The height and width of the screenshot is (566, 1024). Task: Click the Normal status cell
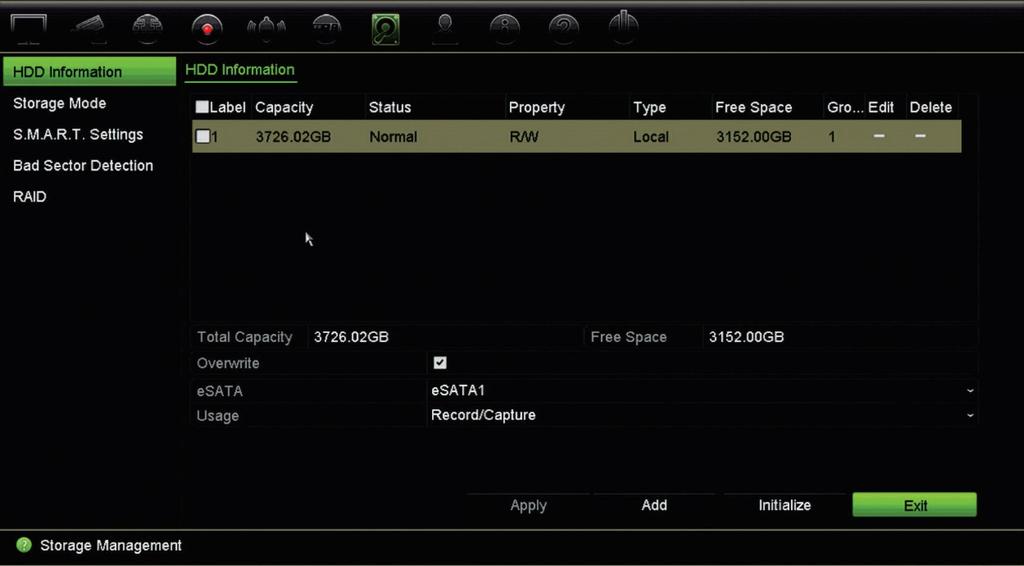coord(393,137)
